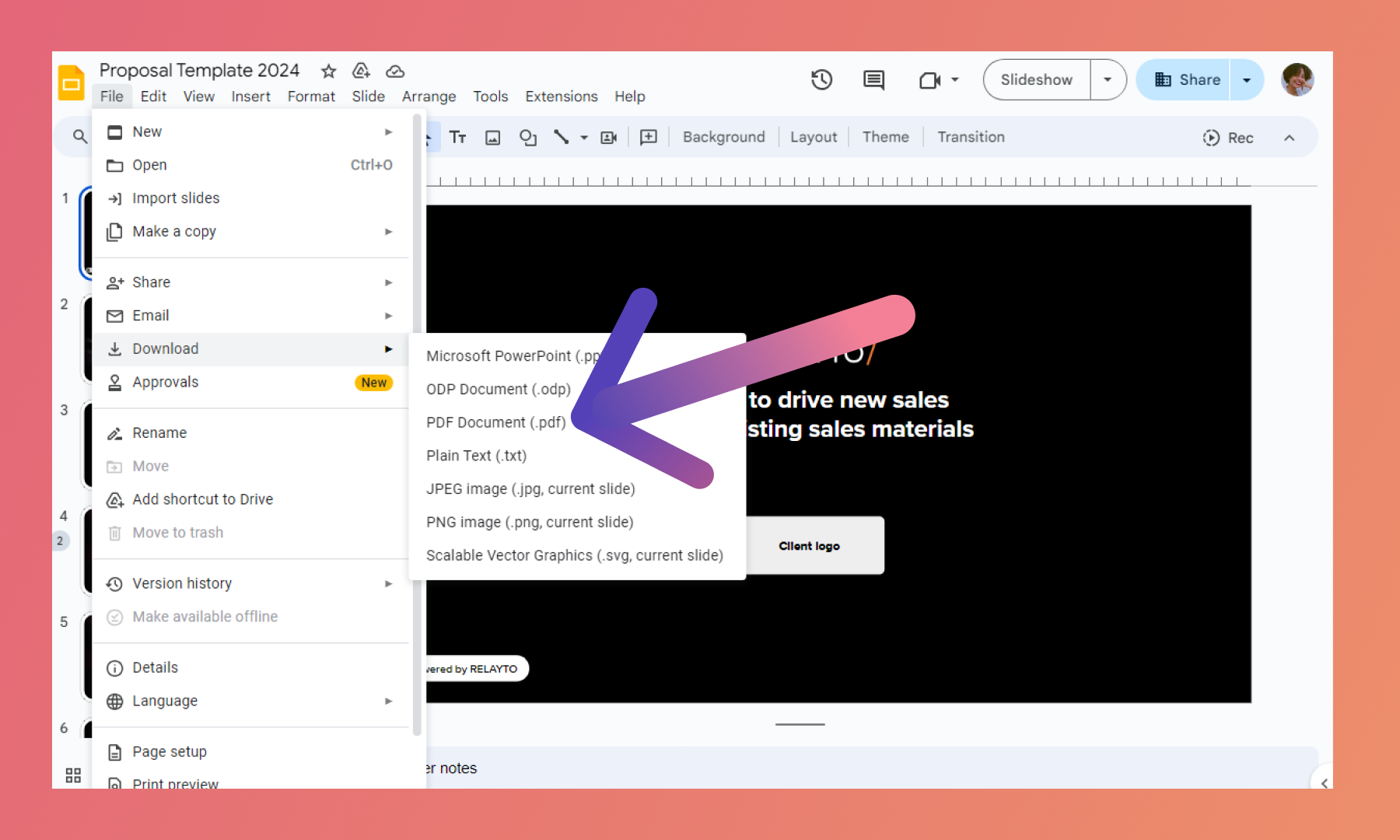Open the Transition panel button
The width and height of the screenshot is (1400, 840).
(x=971, y=137)
